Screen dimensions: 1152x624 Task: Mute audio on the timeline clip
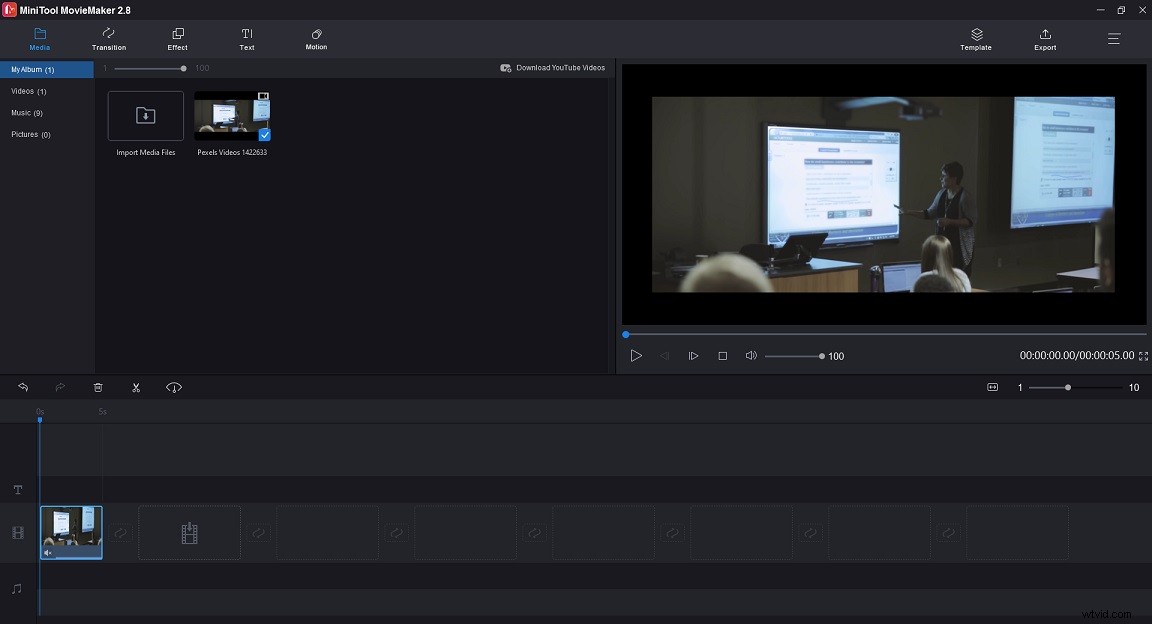[46, 551]
